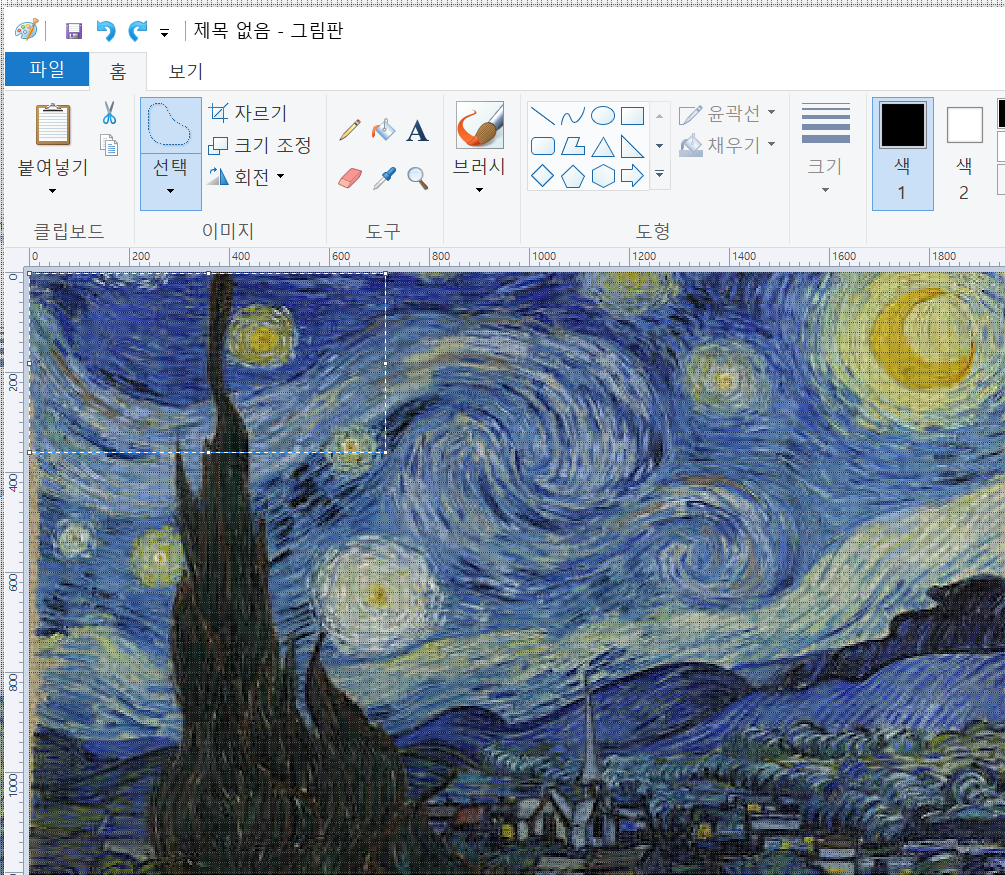
Task: Select the polygon shape
Action: (x=572, y=146)
